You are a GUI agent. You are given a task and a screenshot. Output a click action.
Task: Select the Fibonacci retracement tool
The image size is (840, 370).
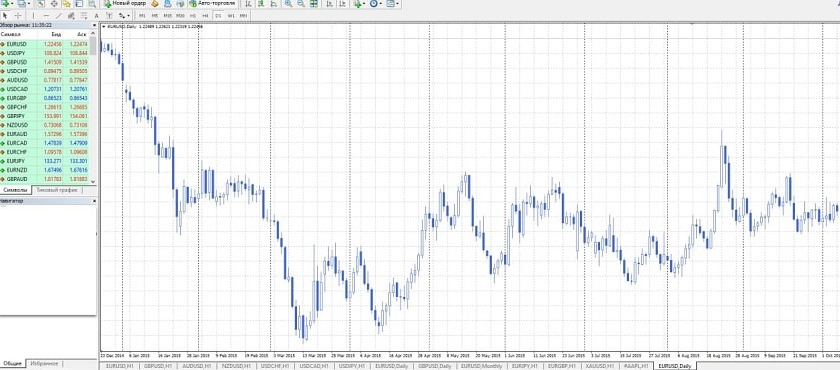(x=84, y=16)
